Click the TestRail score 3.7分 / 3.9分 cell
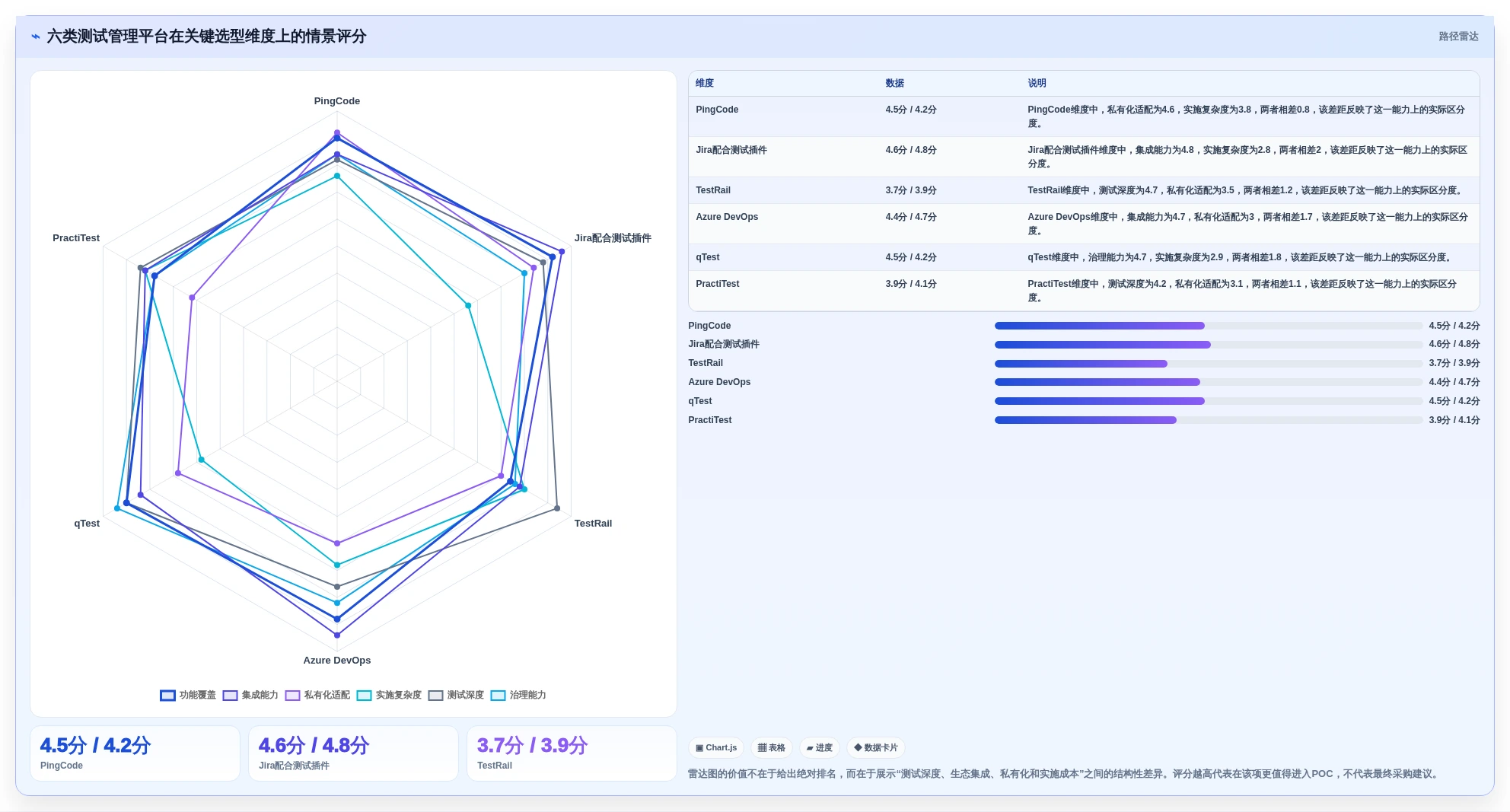The image size is (1510, 812). [x=911, y=190]
